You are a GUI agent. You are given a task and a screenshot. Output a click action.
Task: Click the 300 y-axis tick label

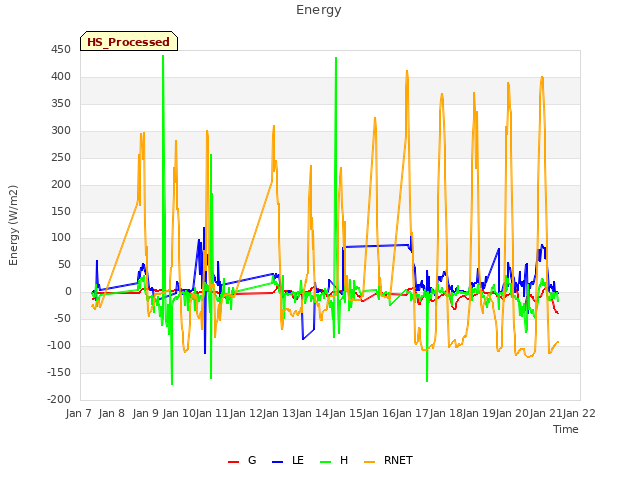[x=61, y=131]
